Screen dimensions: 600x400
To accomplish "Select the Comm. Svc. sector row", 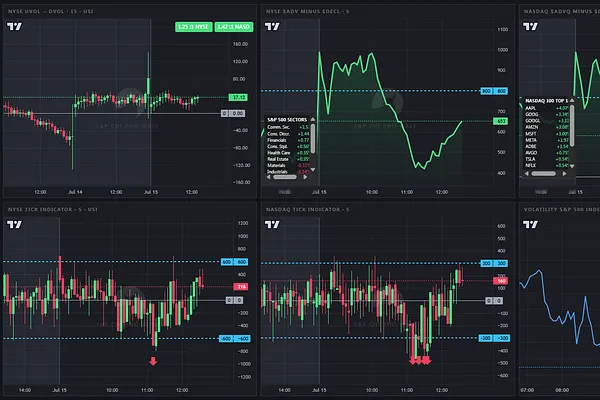I will tap(288, 127).
